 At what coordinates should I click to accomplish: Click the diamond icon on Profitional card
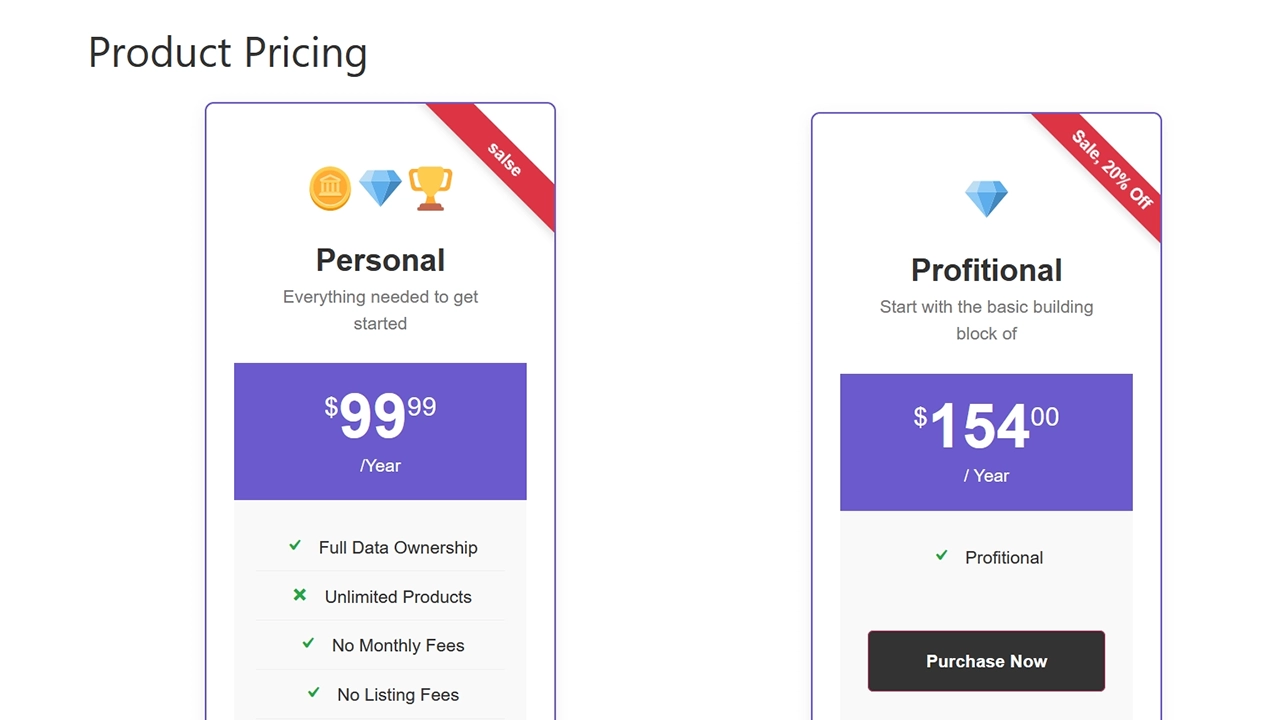point(986,198)
